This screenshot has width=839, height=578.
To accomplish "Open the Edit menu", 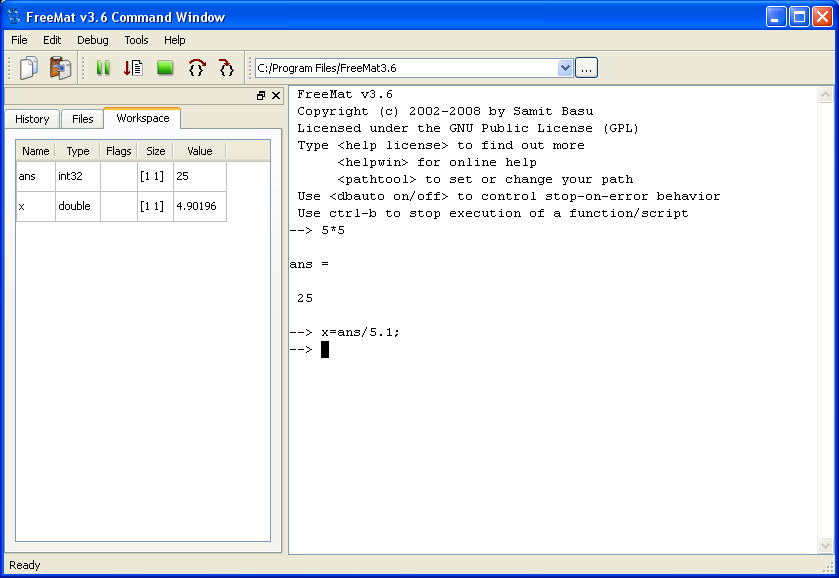I will pos(52,40).
